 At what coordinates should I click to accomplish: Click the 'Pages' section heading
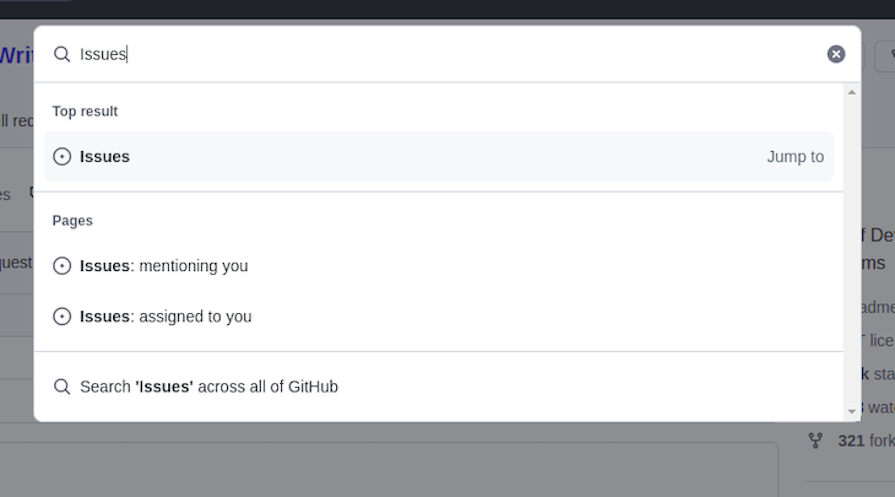tap(72, 220)
